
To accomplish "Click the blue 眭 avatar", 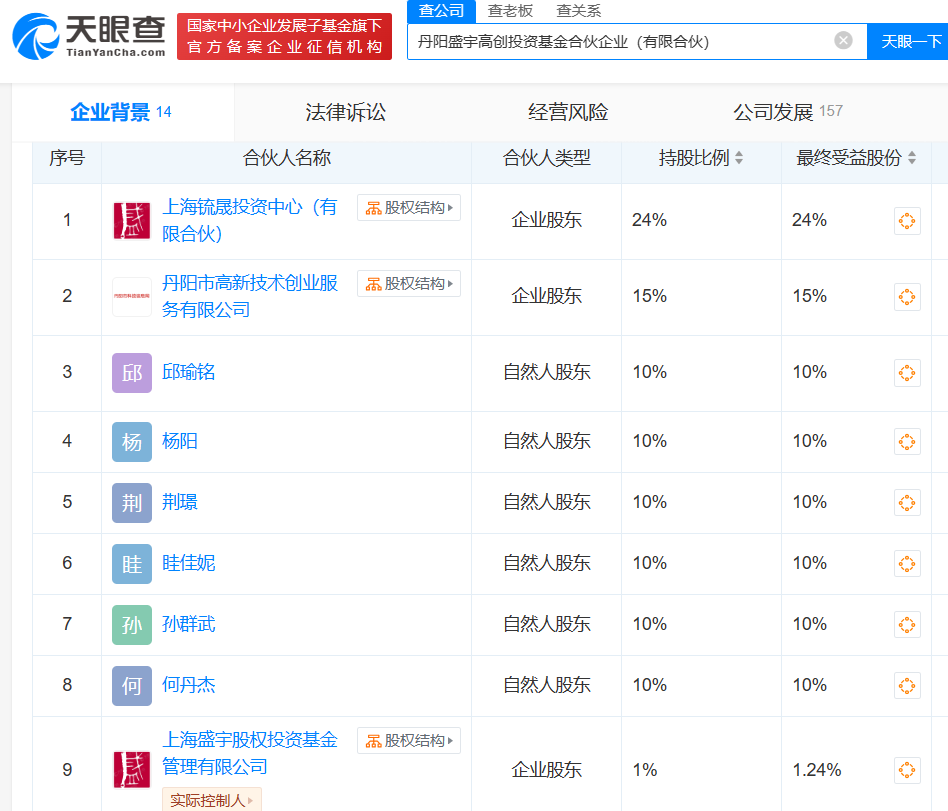I will coord(132,564).
